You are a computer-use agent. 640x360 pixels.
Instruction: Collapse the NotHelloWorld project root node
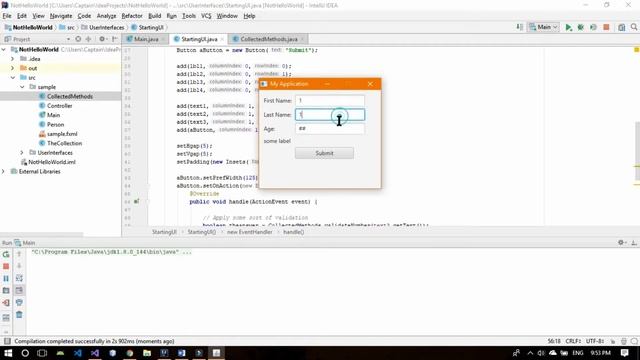point(4,49)
